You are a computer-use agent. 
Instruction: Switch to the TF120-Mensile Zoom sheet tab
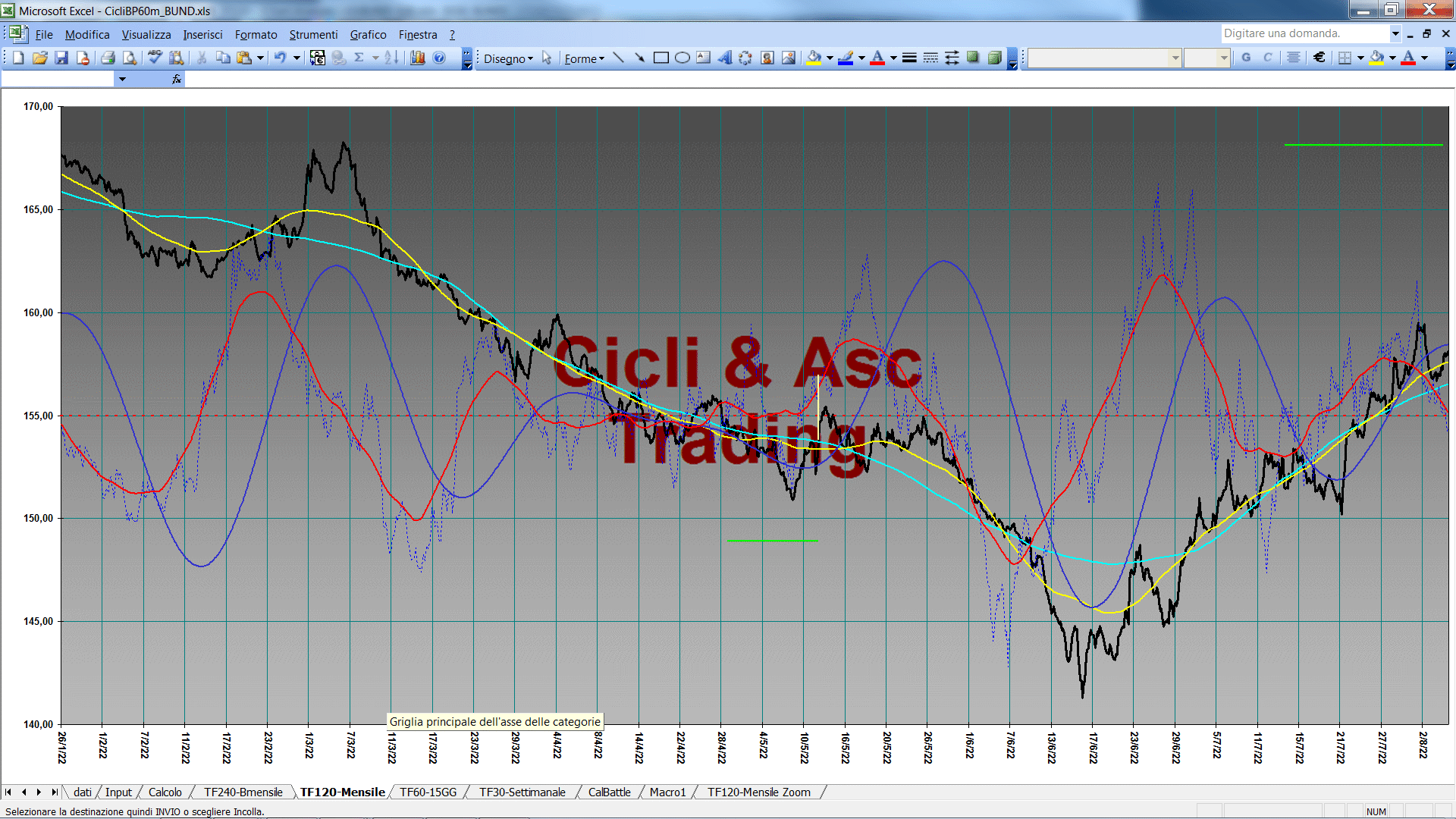pyautogui.click(x=759, y=792)
